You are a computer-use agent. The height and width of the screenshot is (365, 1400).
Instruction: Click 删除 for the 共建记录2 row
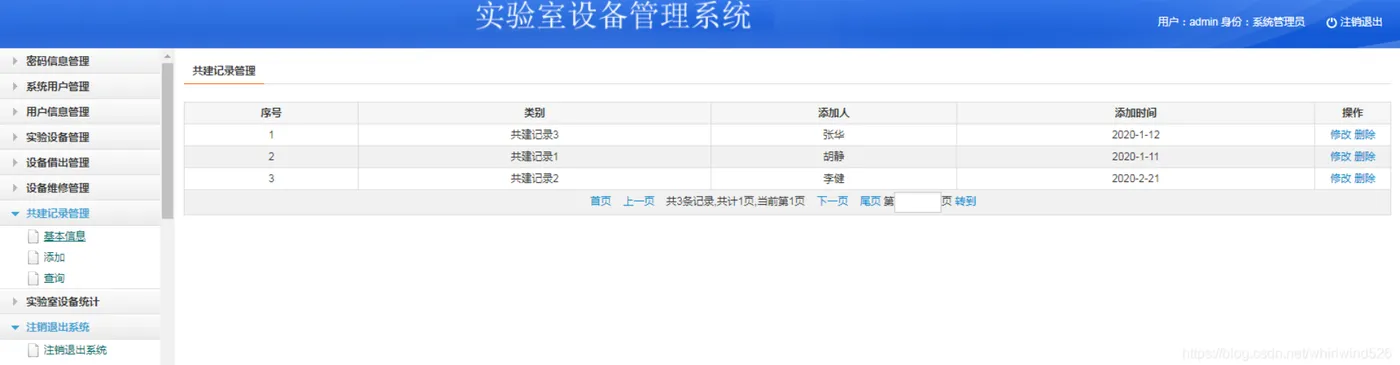1365,179
